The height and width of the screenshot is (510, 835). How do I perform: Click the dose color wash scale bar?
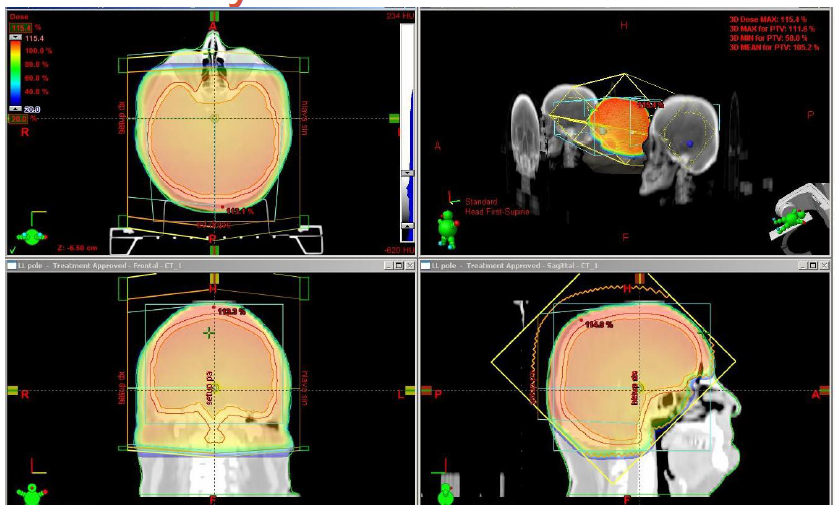(x=15, y=72)
